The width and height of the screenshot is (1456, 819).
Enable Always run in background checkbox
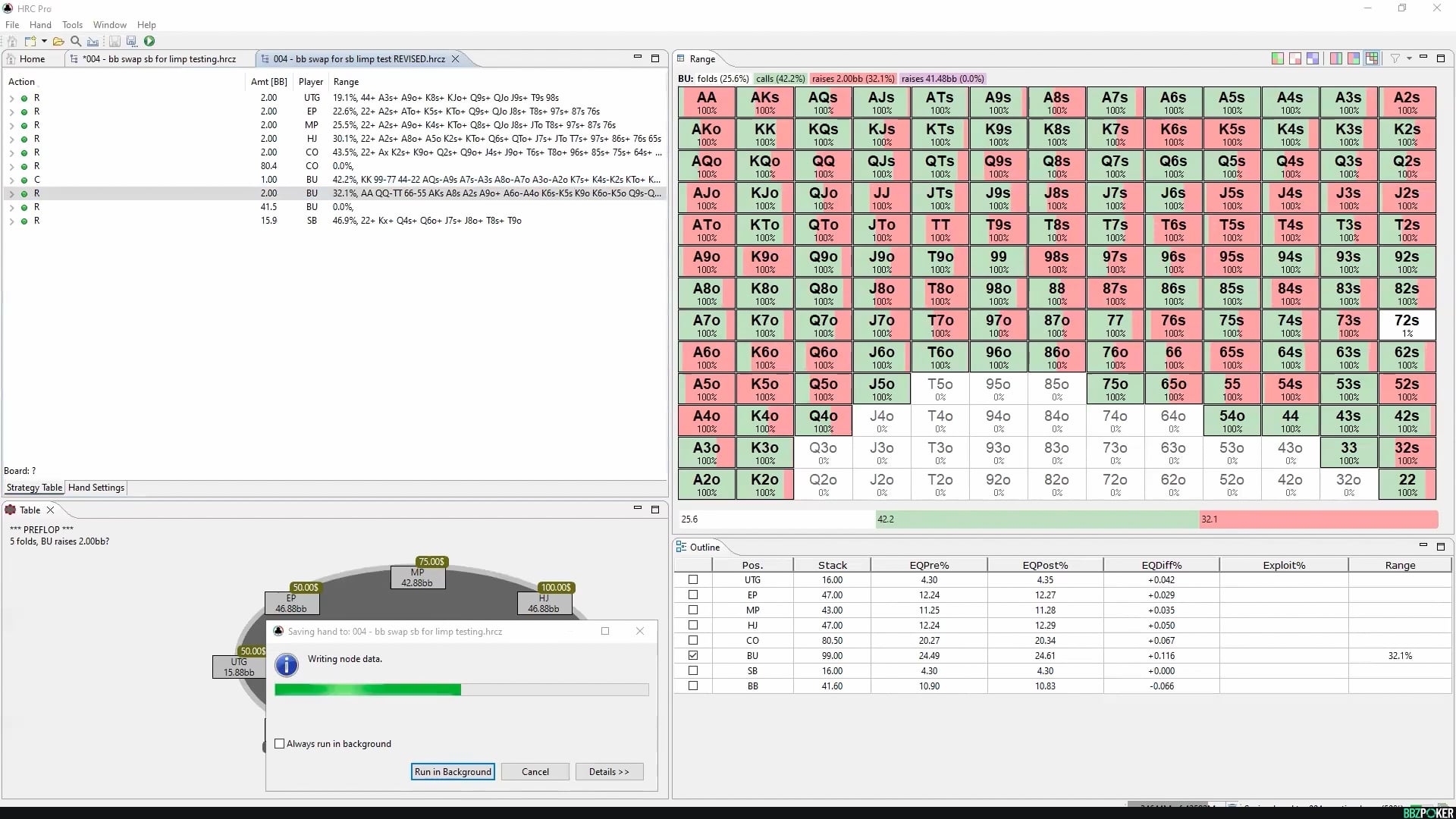click(x=280, y=744)
